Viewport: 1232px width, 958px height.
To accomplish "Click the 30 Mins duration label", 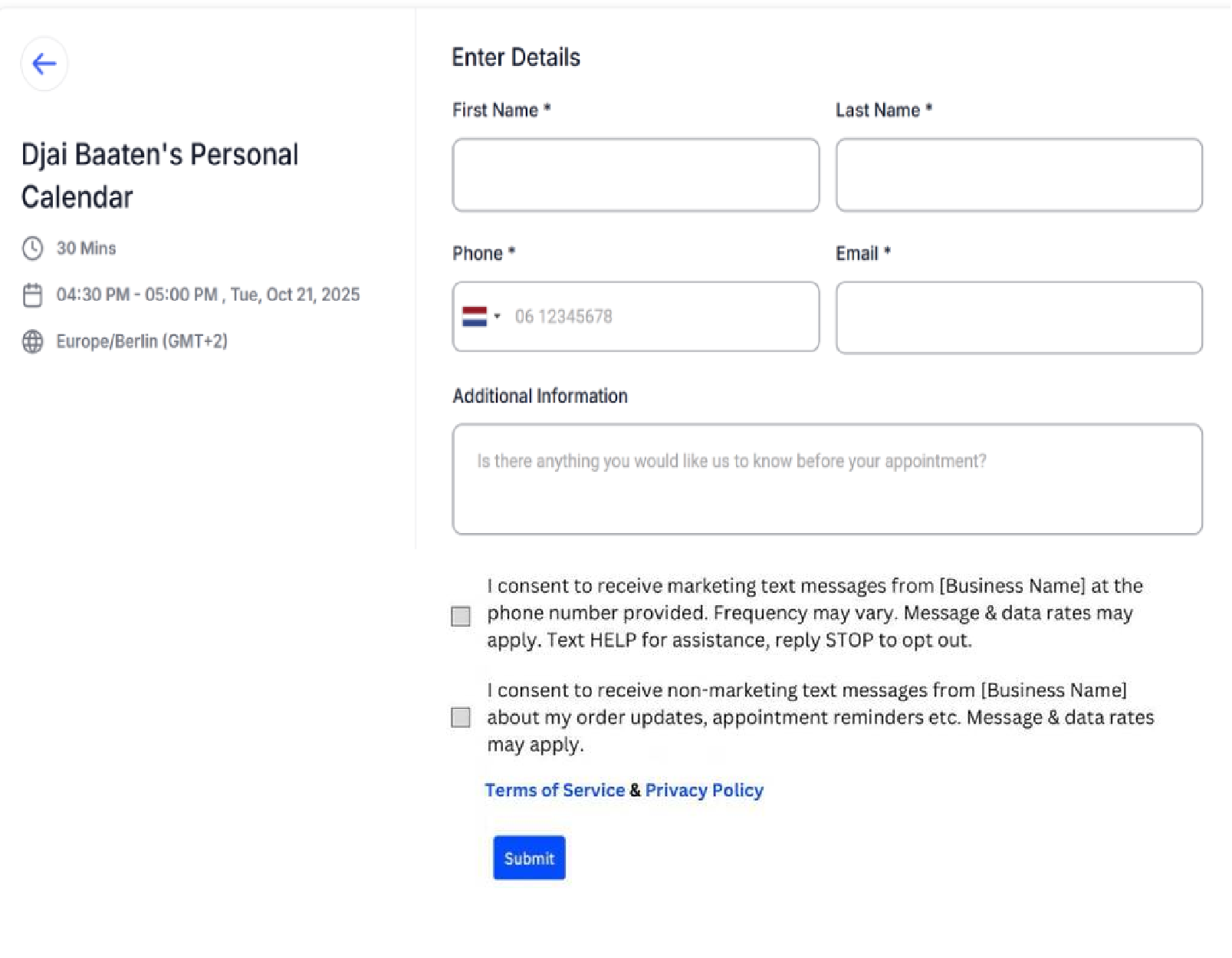I will (86, 249).
